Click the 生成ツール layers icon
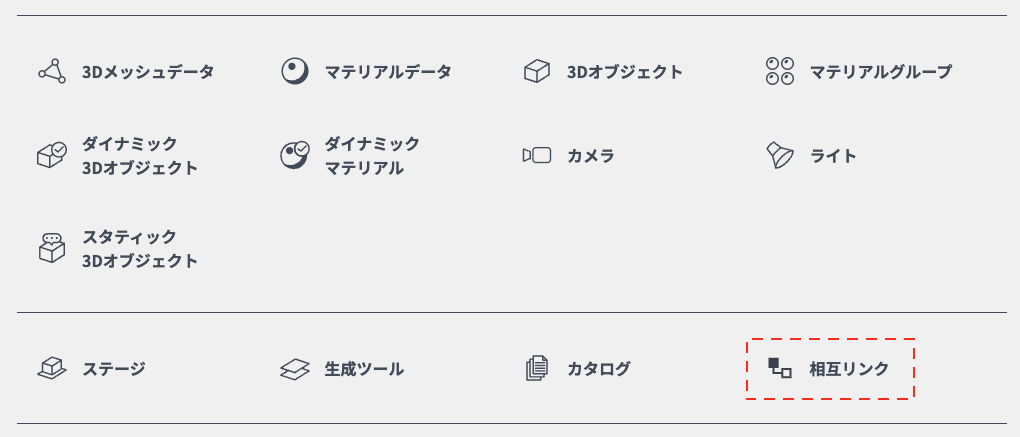1020x437 pixels. tap(294, 369)
